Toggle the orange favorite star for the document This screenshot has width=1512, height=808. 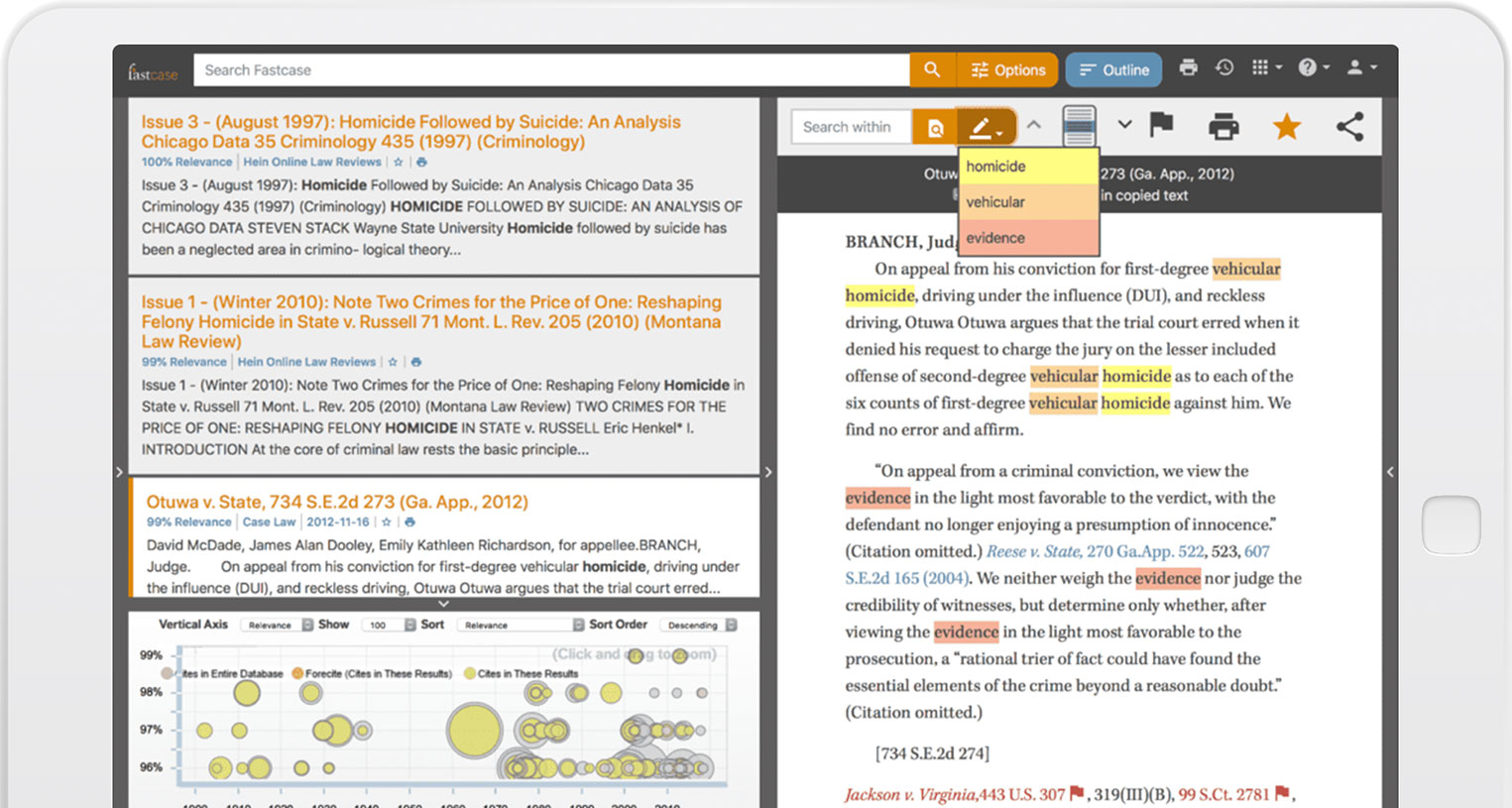pyautogui.click(x=1286, y=127)
